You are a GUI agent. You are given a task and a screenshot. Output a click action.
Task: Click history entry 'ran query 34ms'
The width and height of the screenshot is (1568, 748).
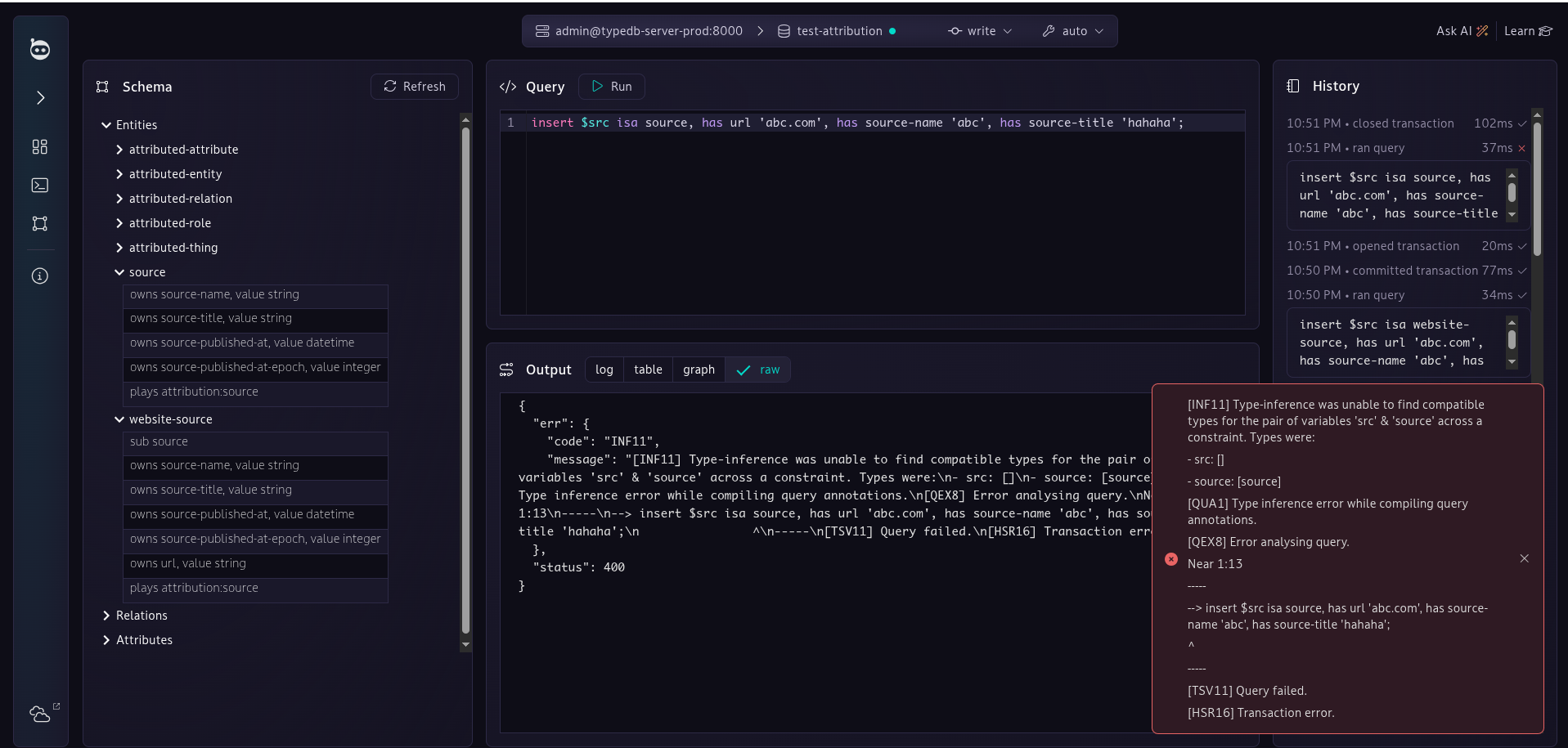1406,295
